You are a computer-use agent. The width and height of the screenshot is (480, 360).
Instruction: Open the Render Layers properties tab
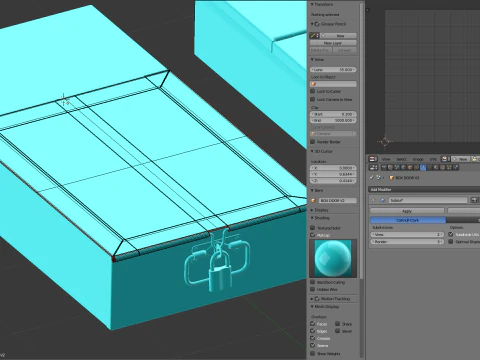click(x=390, y=167)
